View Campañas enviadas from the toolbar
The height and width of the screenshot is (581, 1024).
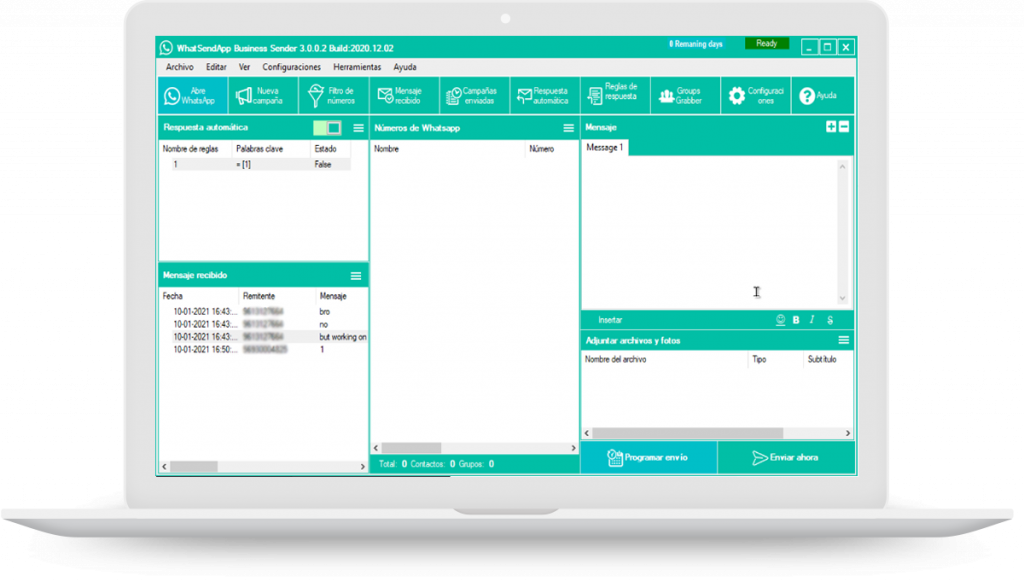[475, 96]
